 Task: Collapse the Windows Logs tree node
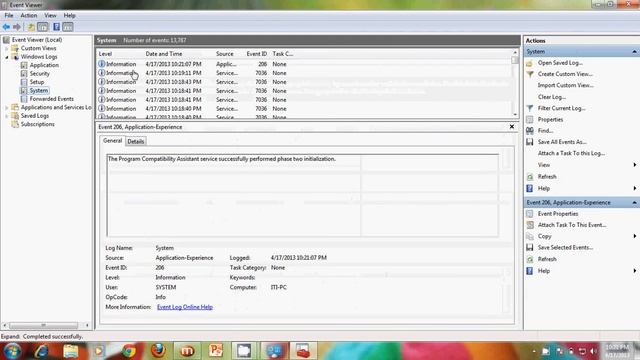coord(7,57)
